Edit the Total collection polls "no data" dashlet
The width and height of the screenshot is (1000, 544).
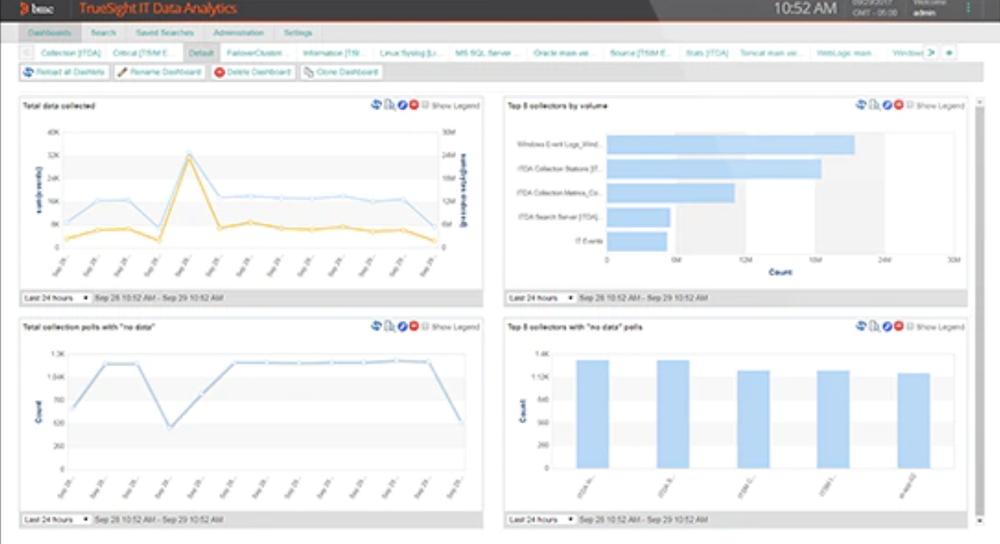402,326
